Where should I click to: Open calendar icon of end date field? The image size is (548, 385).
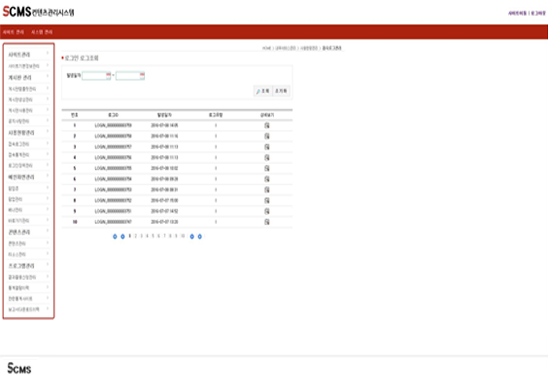tap(142, 75)
